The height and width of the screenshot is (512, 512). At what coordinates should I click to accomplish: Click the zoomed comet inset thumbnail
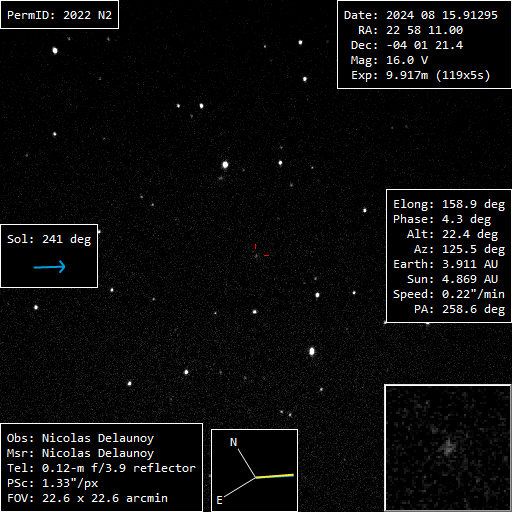coord(448,448)
